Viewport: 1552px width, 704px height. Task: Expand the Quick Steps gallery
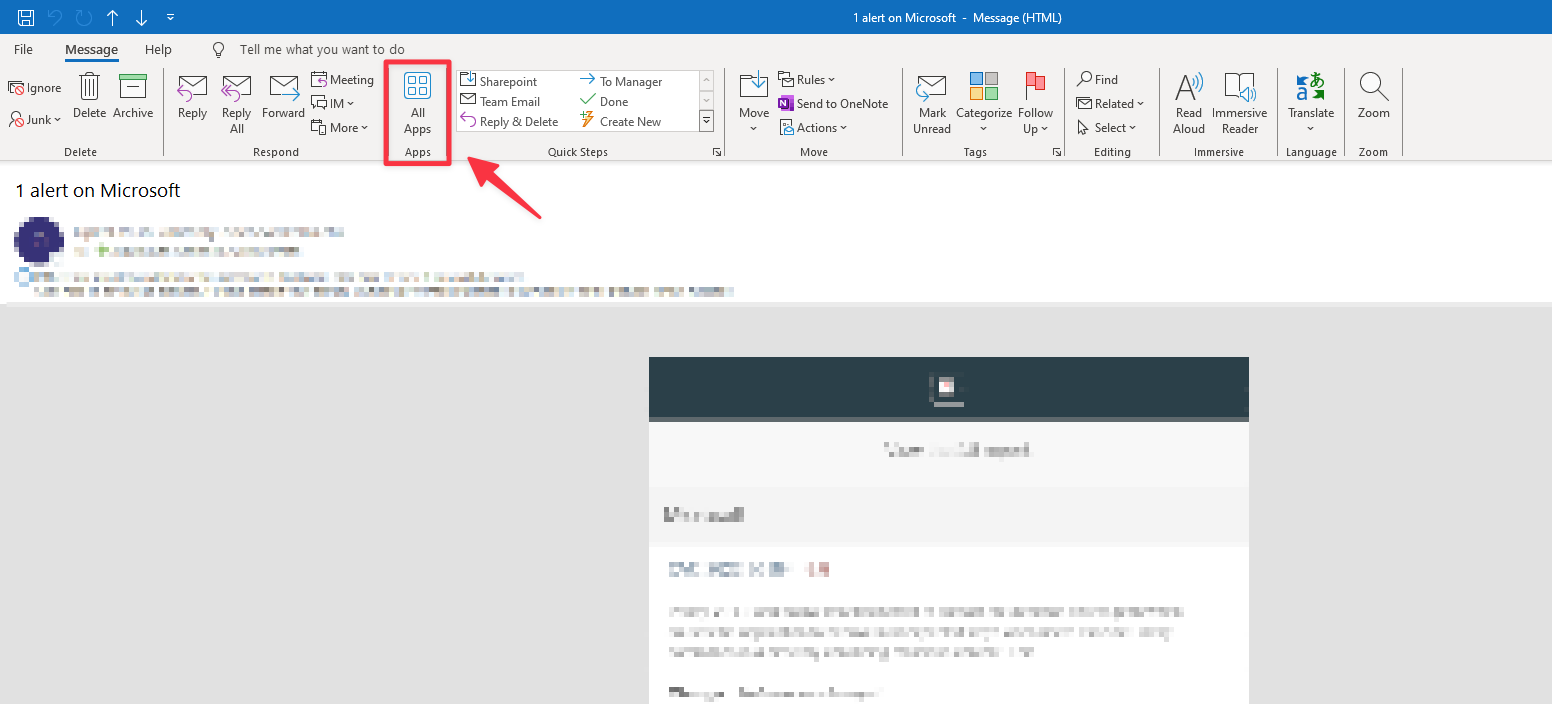point(706,121)
